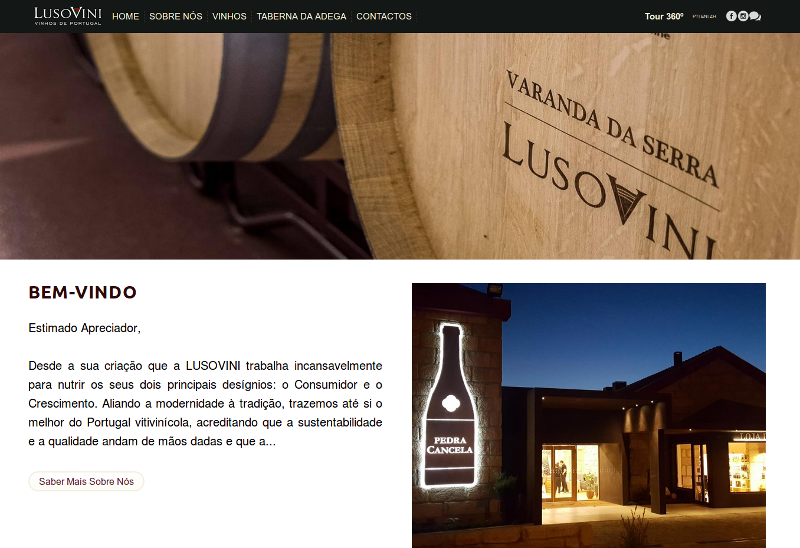Open the Facebook page icon
The height and width of the screenshot is (548, 800).
[x=731, y=16]
